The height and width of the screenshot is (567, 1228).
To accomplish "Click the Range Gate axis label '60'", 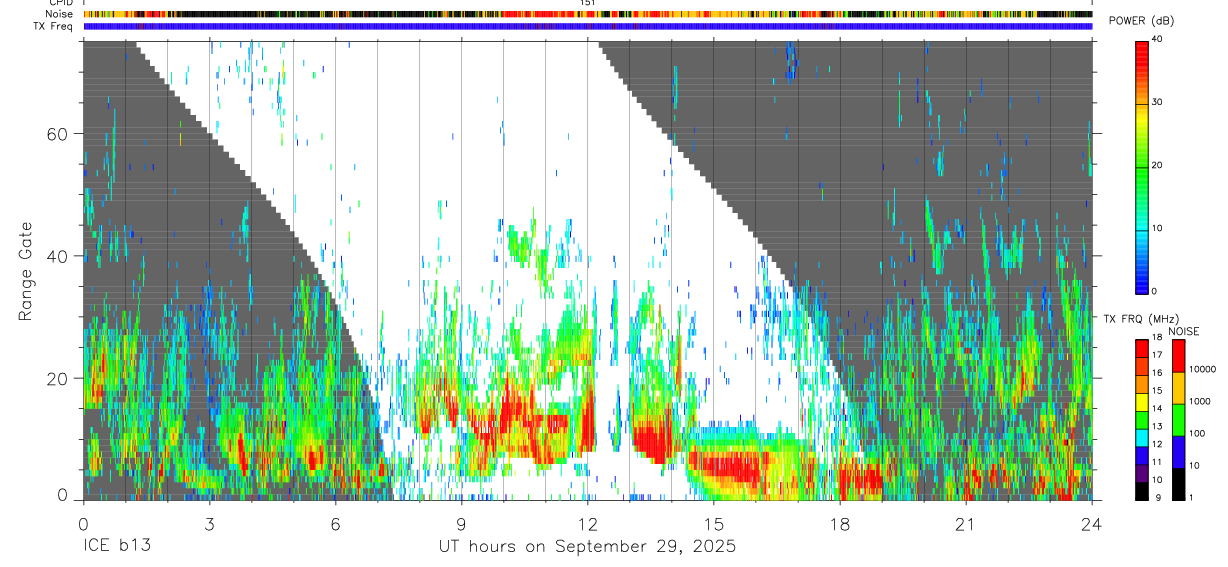I will (x=57, y=134).
